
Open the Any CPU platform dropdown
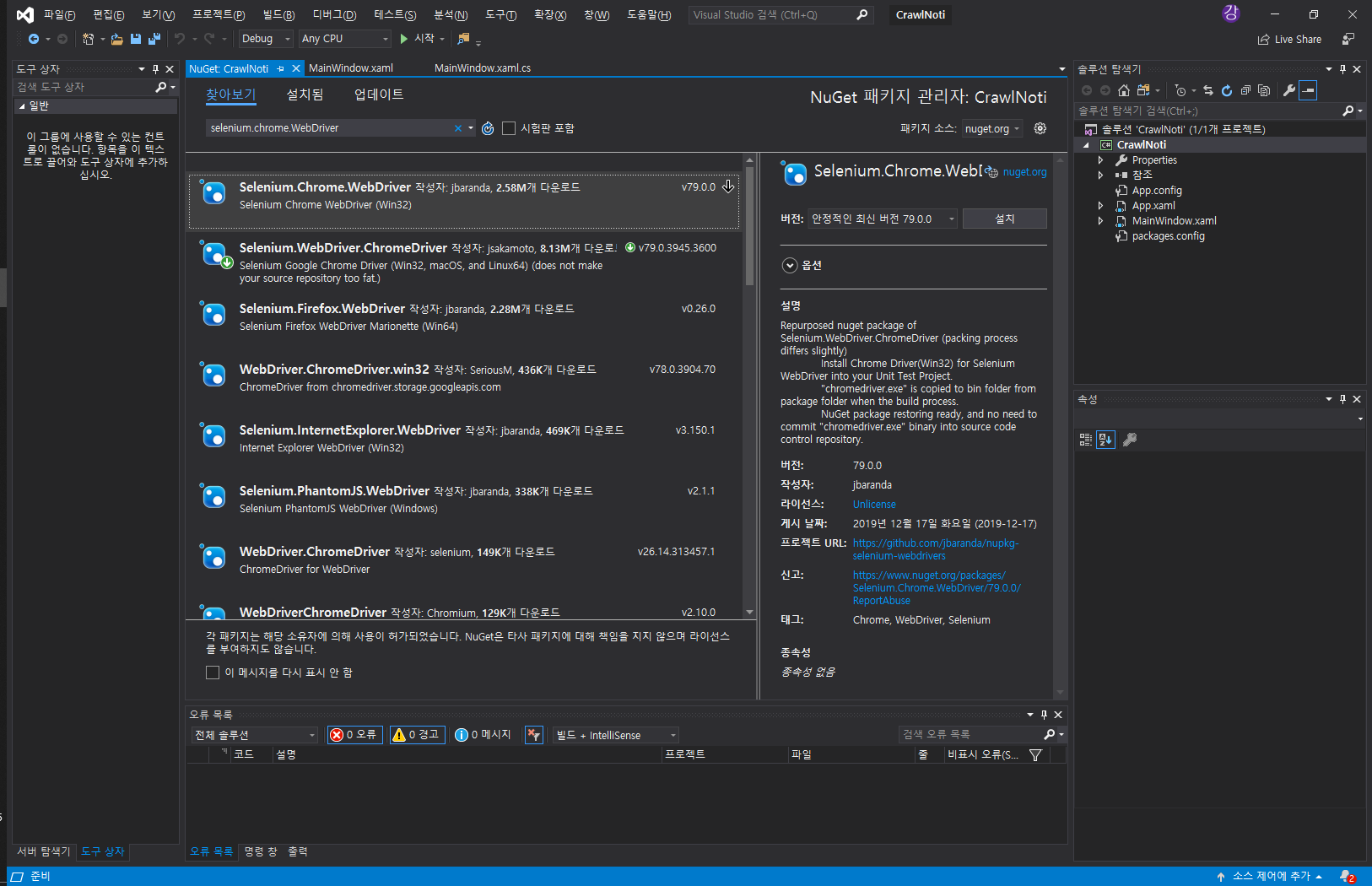tap(345, 39)
